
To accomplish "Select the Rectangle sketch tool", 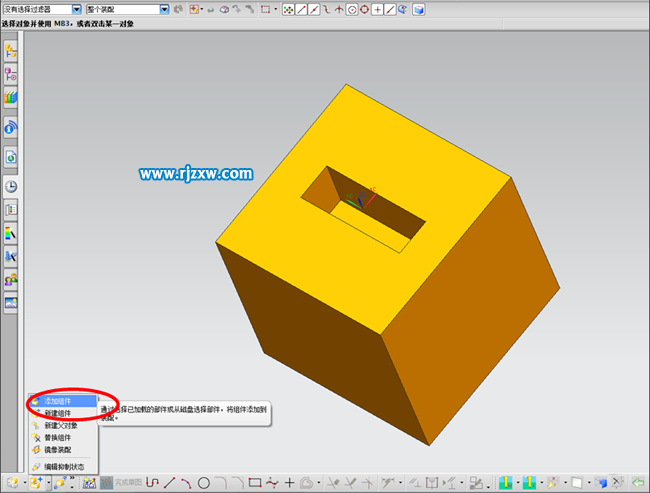I will pyautogui.click(x=255, y=483).
